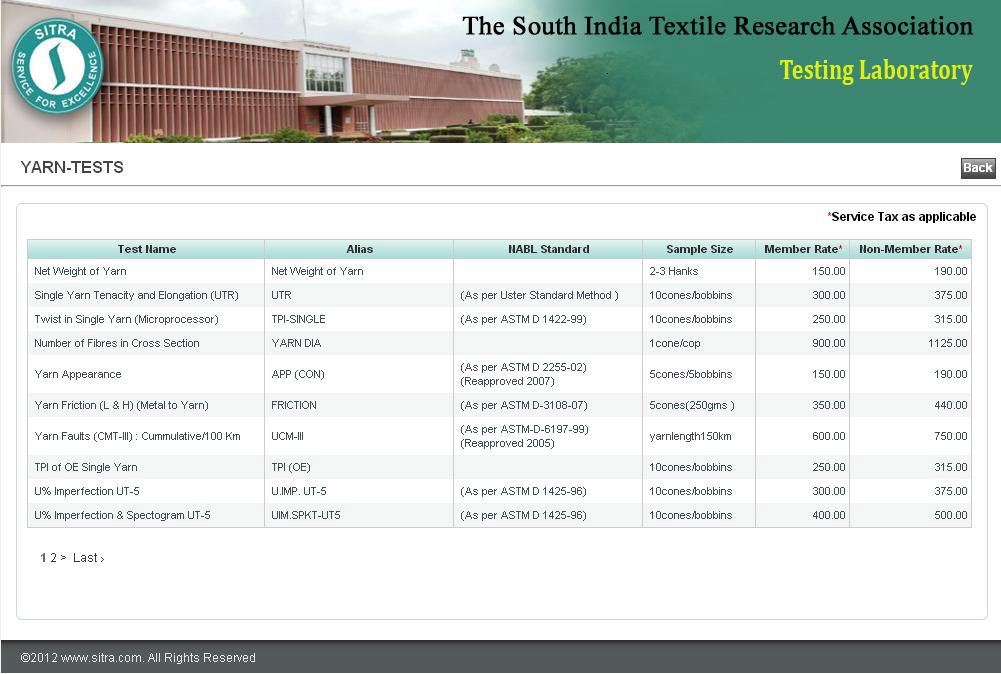Viewport: 1001px width, 674px height.
Task: Go back using the Back button
Action: pyautogui.click(x=977, y=168)
